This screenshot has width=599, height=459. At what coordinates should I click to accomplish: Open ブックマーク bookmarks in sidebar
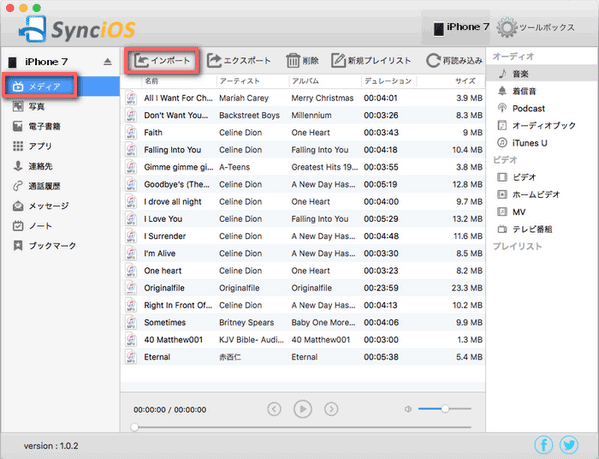(x=44, y=246)
